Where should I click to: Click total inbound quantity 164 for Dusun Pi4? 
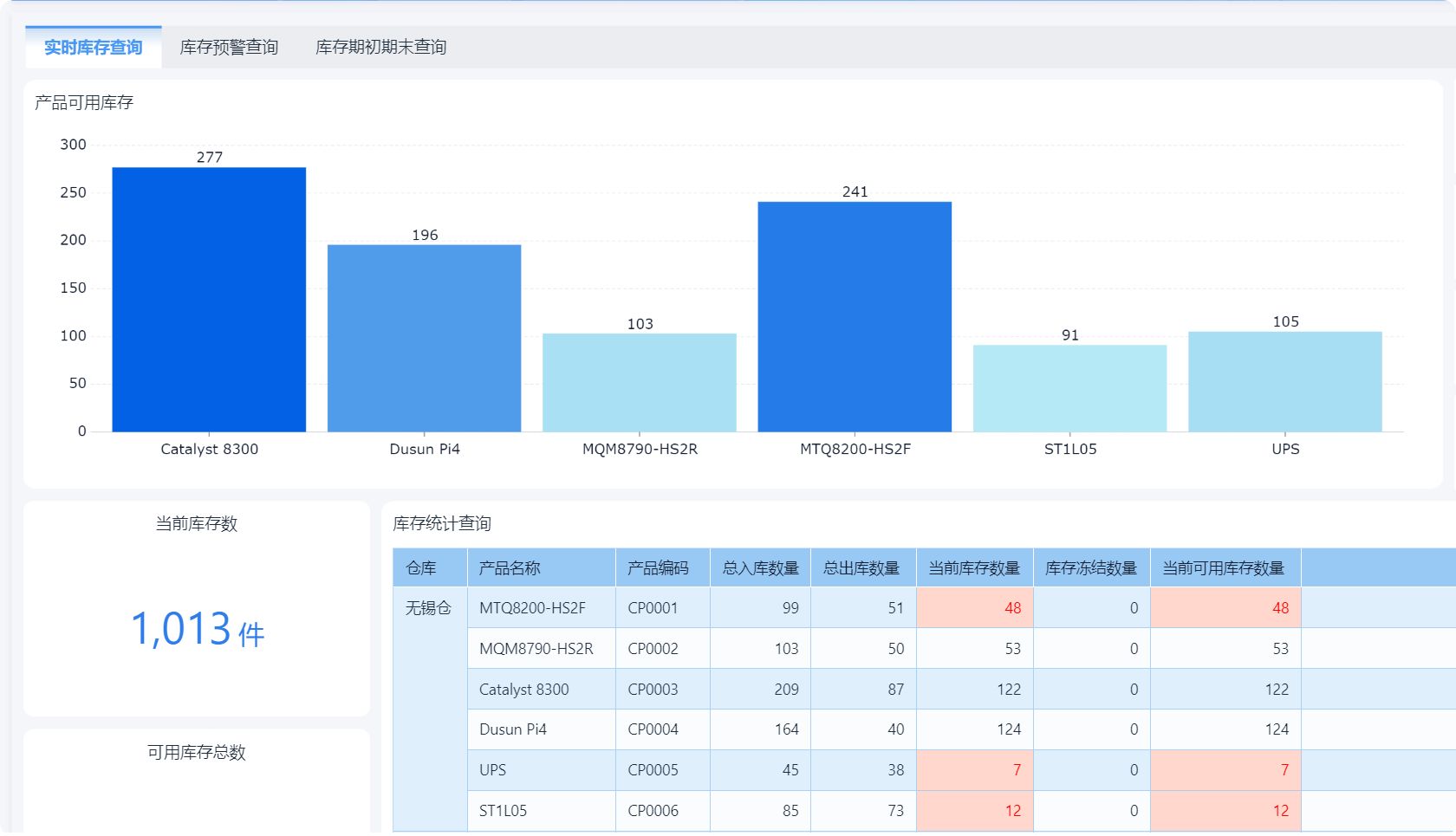786,729
